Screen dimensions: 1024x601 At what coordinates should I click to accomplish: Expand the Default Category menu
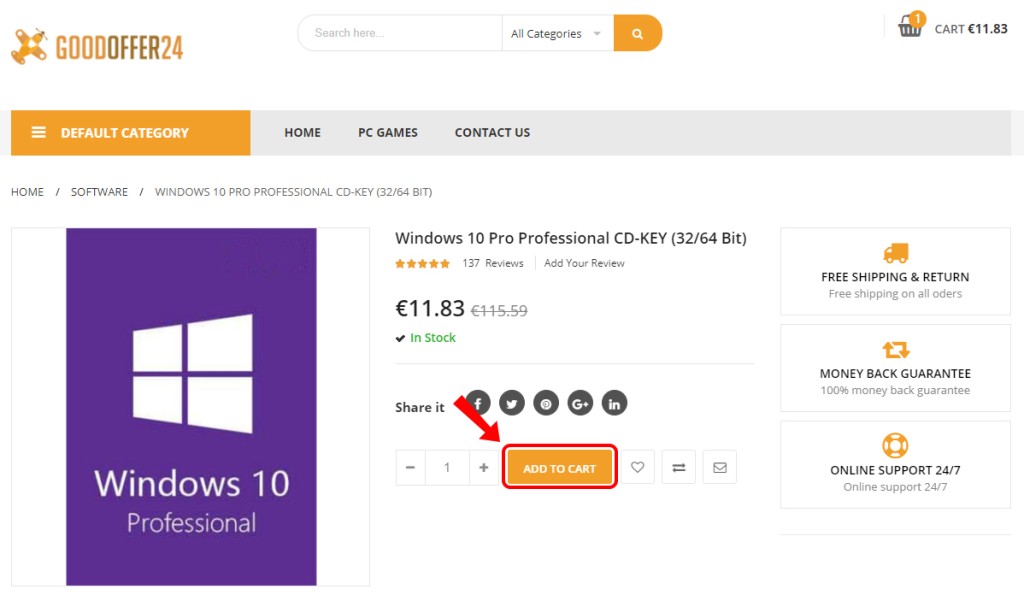pyautogui.click(x=131, y=133)
